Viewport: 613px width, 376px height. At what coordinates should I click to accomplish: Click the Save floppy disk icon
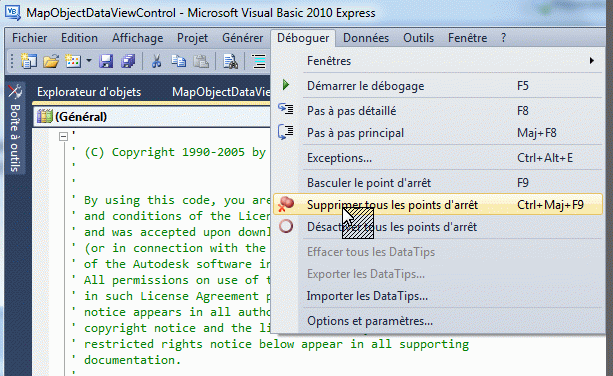pyautogui.click(x=106, y=61)
